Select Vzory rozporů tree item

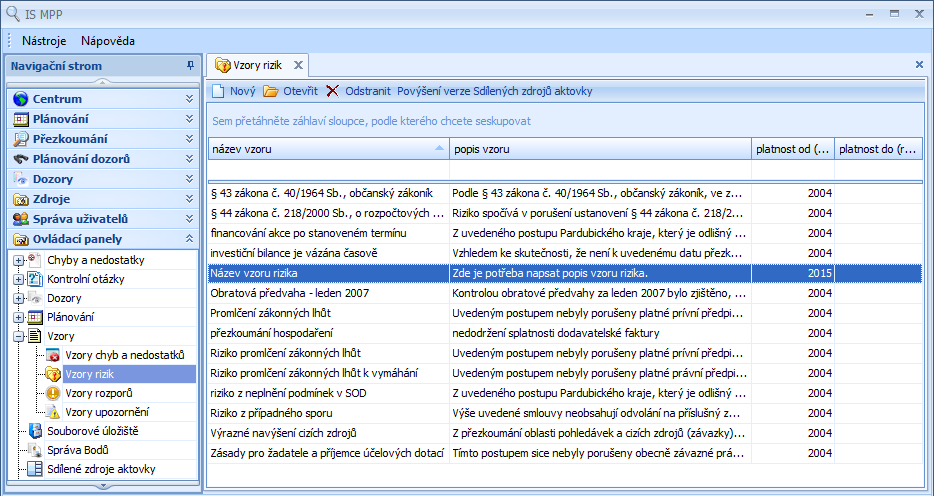[x=98, y=393]
